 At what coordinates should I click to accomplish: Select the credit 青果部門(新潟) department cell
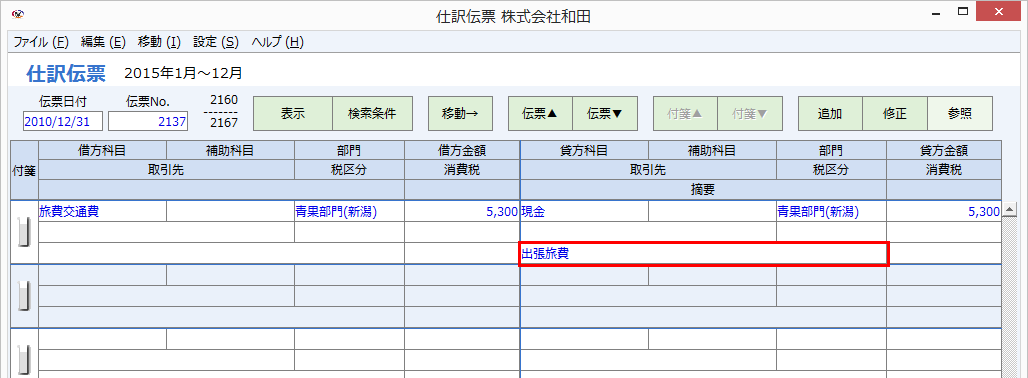[831, 212]
